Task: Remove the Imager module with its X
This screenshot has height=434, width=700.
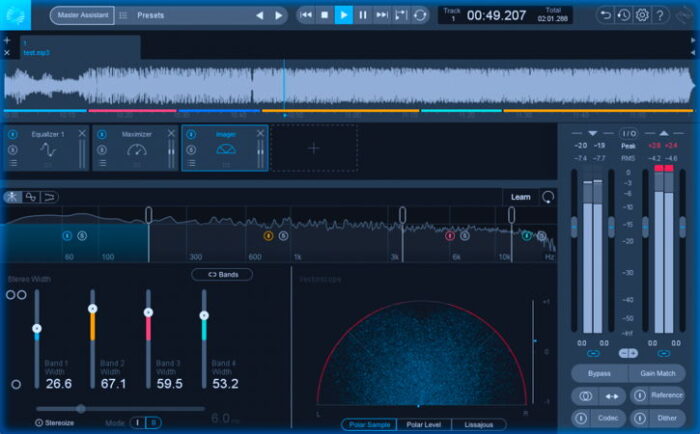Action: pyautogui.click(x=261, y=133)
